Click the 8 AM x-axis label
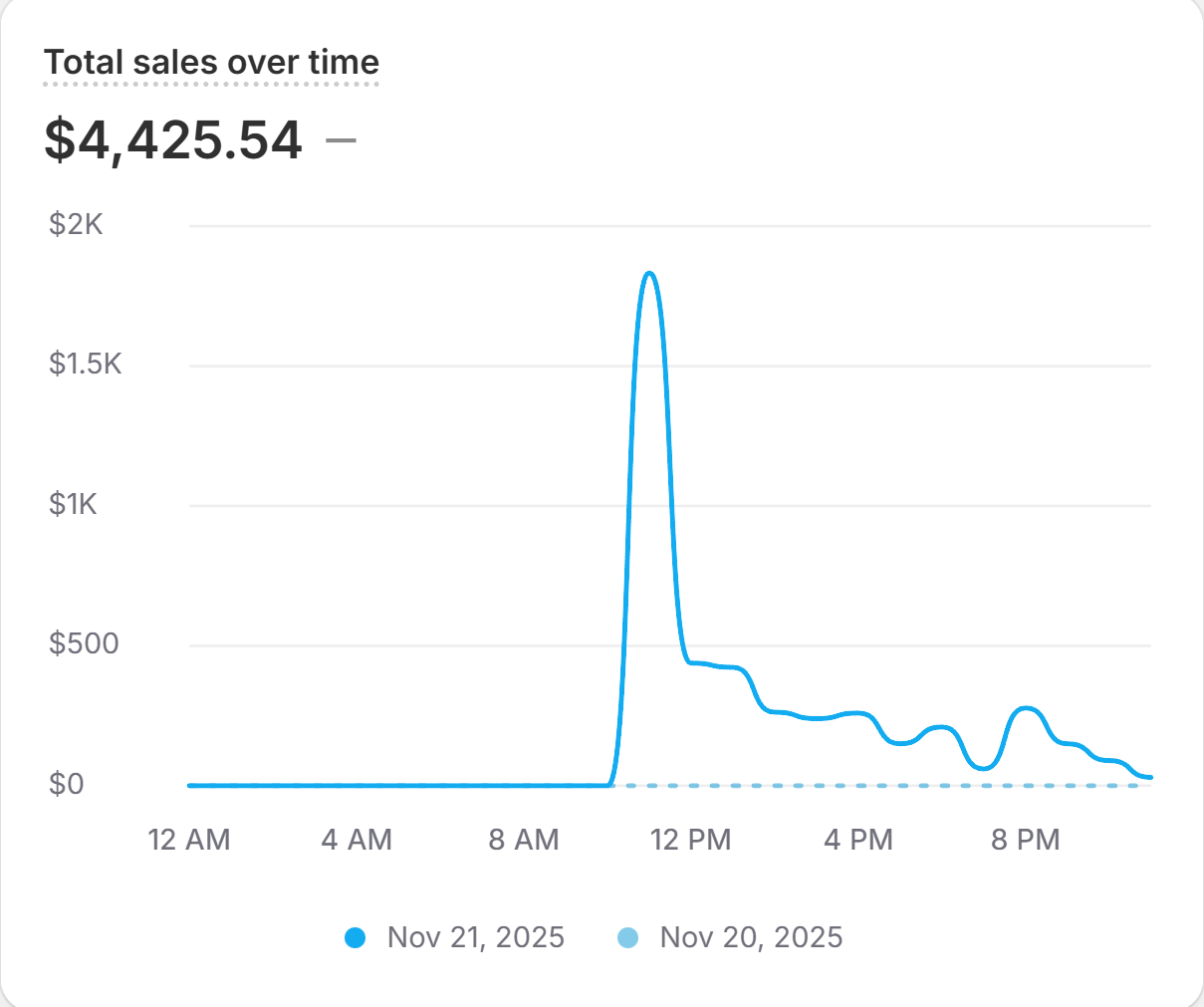Screen dimensions: 1204x1007 tap(524, 840)
